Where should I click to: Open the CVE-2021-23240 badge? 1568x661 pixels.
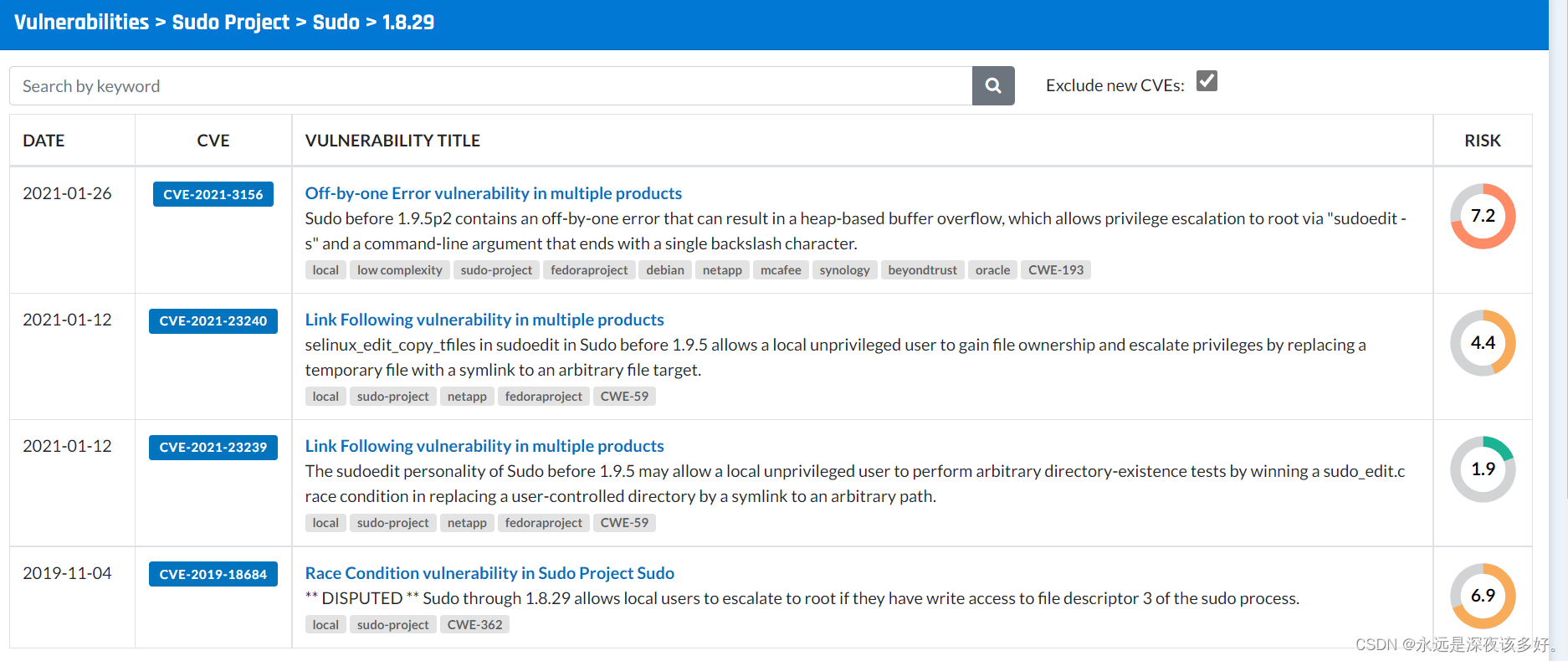(213, 320)
